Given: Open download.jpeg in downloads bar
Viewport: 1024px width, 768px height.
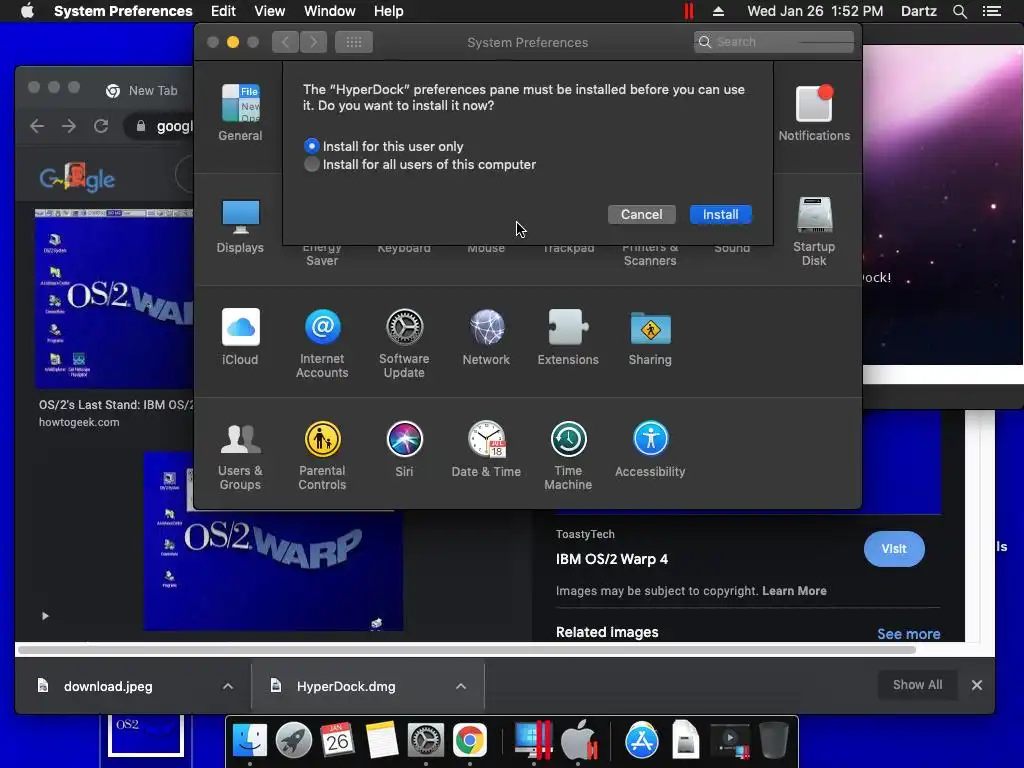Looking at the screenshot, I should point(108,686).
